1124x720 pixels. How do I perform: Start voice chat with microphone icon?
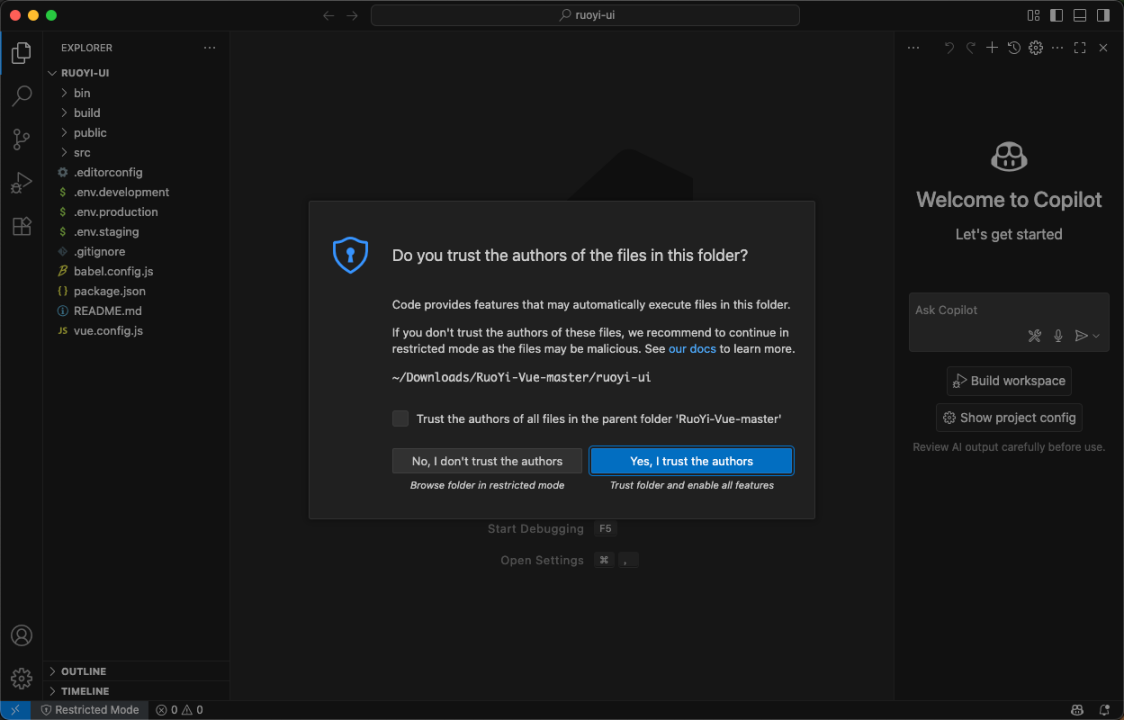1058,336
